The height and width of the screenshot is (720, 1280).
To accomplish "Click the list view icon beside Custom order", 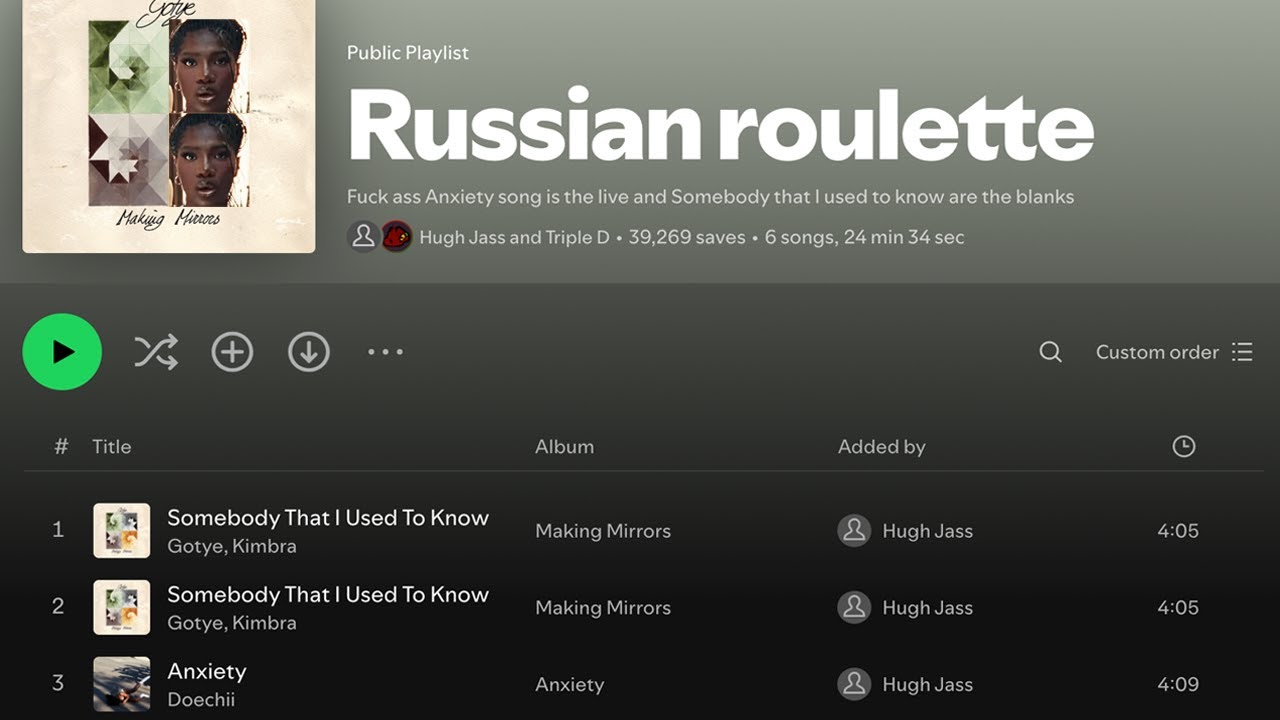I will pyautogui.click(x=1242, y=352).
